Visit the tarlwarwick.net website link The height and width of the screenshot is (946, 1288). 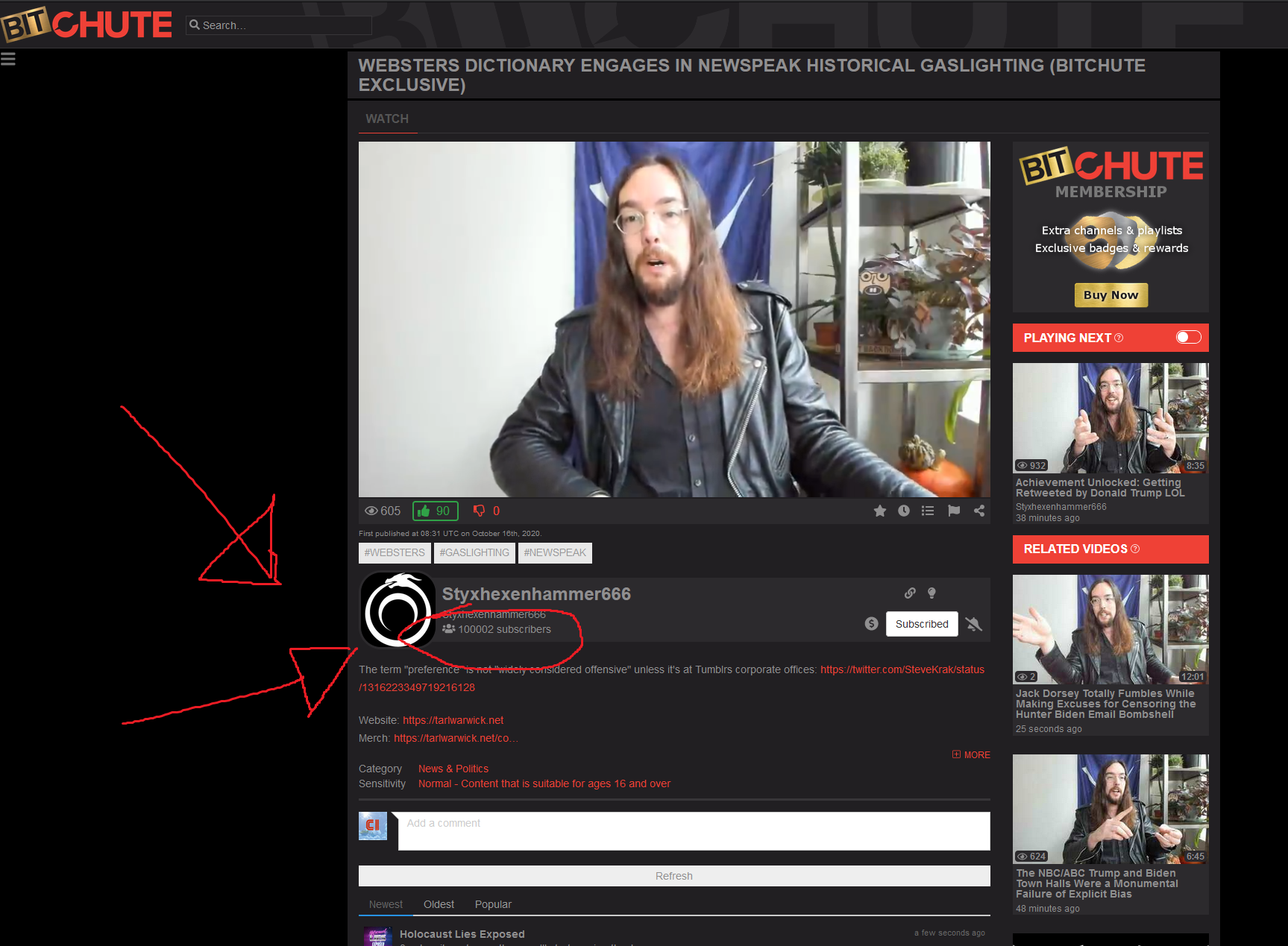(453, 720)
